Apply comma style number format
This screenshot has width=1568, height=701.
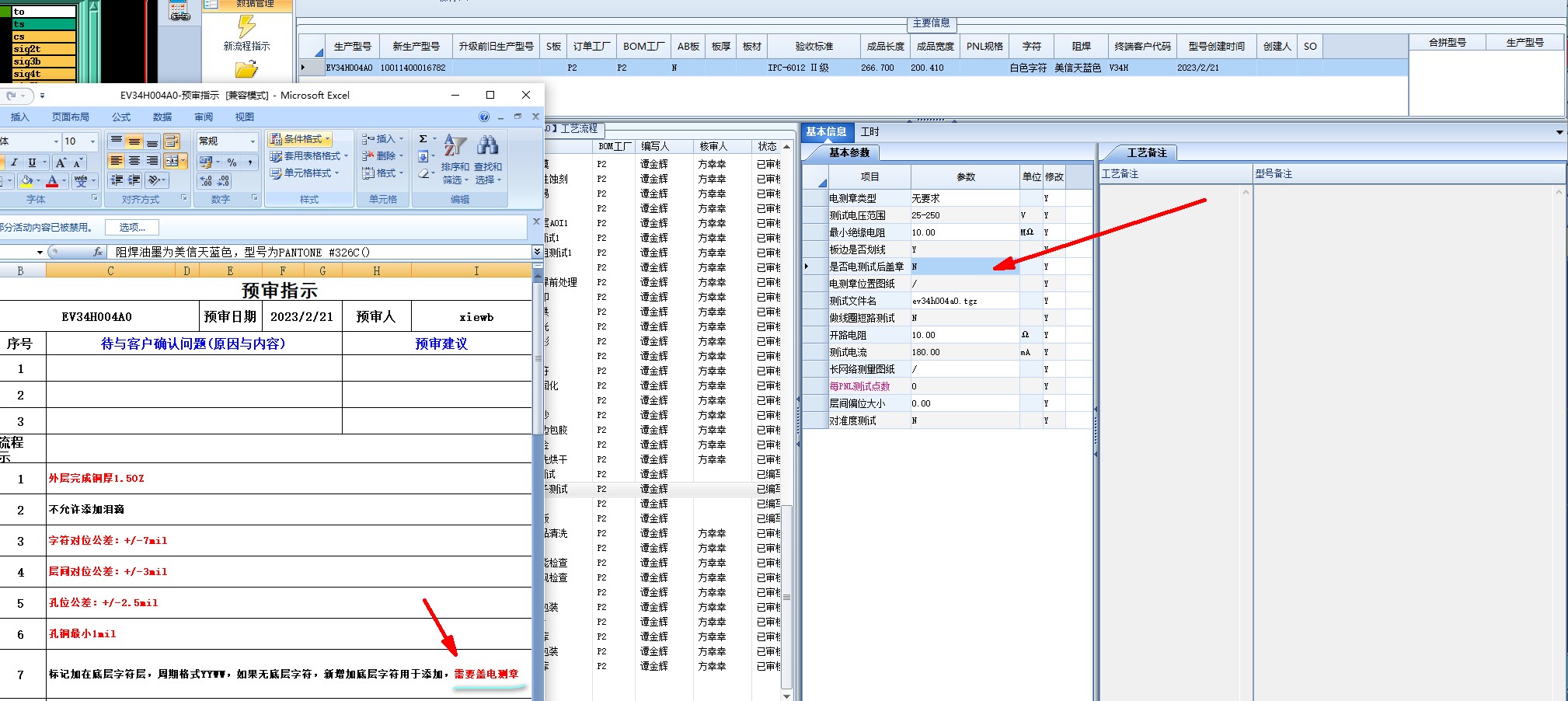pyautogui.click(x=249, y=162)
